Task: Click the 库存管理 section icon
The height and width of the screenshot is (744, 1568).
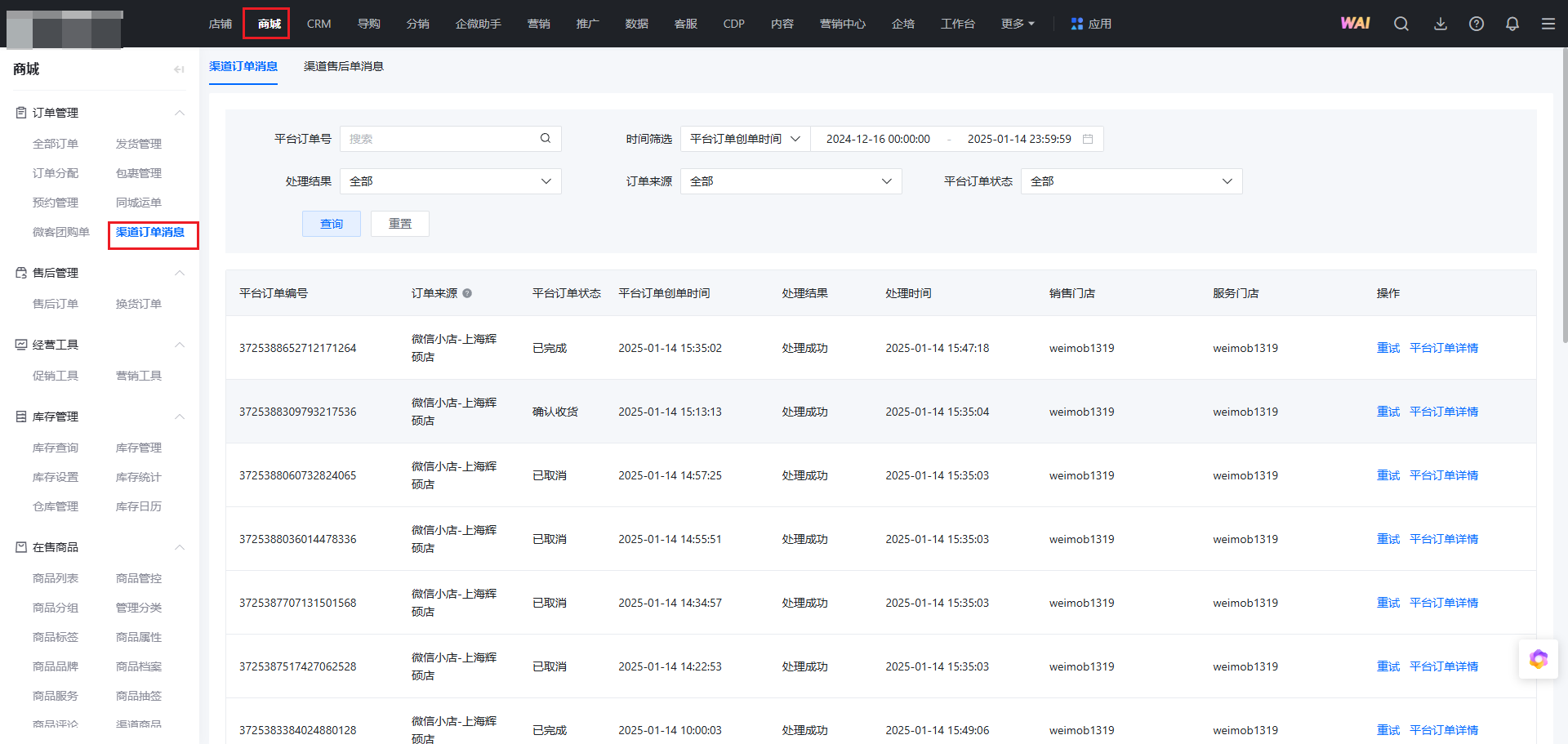Action: coord(21,417)
